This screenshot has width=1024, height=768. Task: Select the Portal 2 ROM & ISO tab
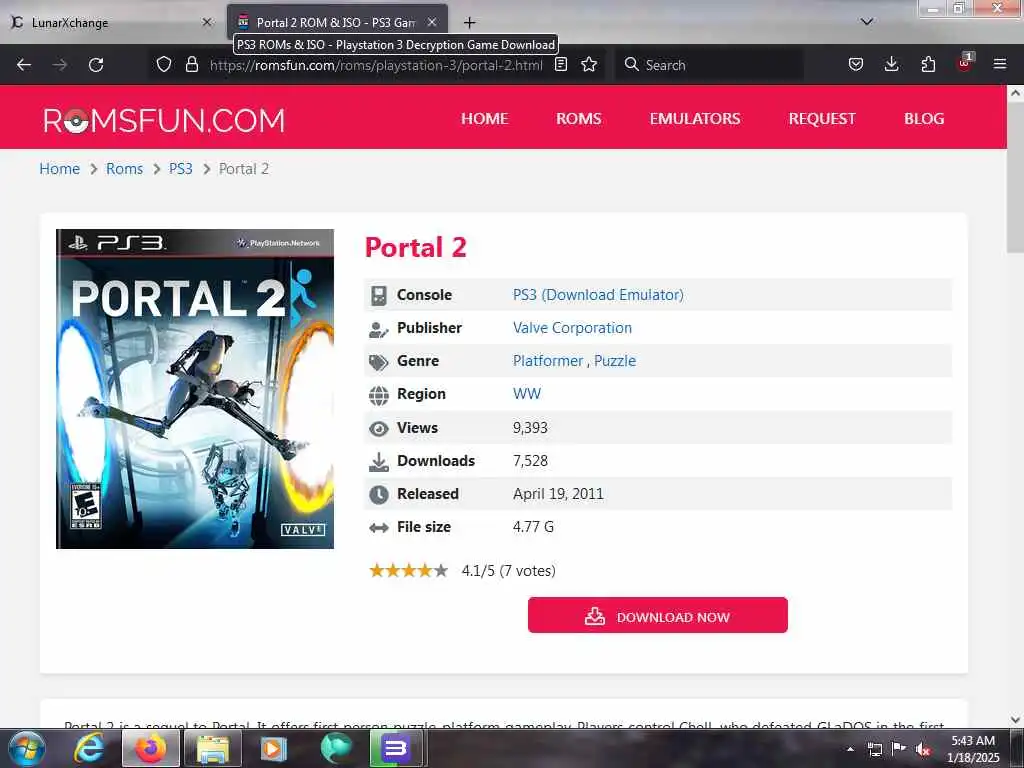[x=336, y=22]
